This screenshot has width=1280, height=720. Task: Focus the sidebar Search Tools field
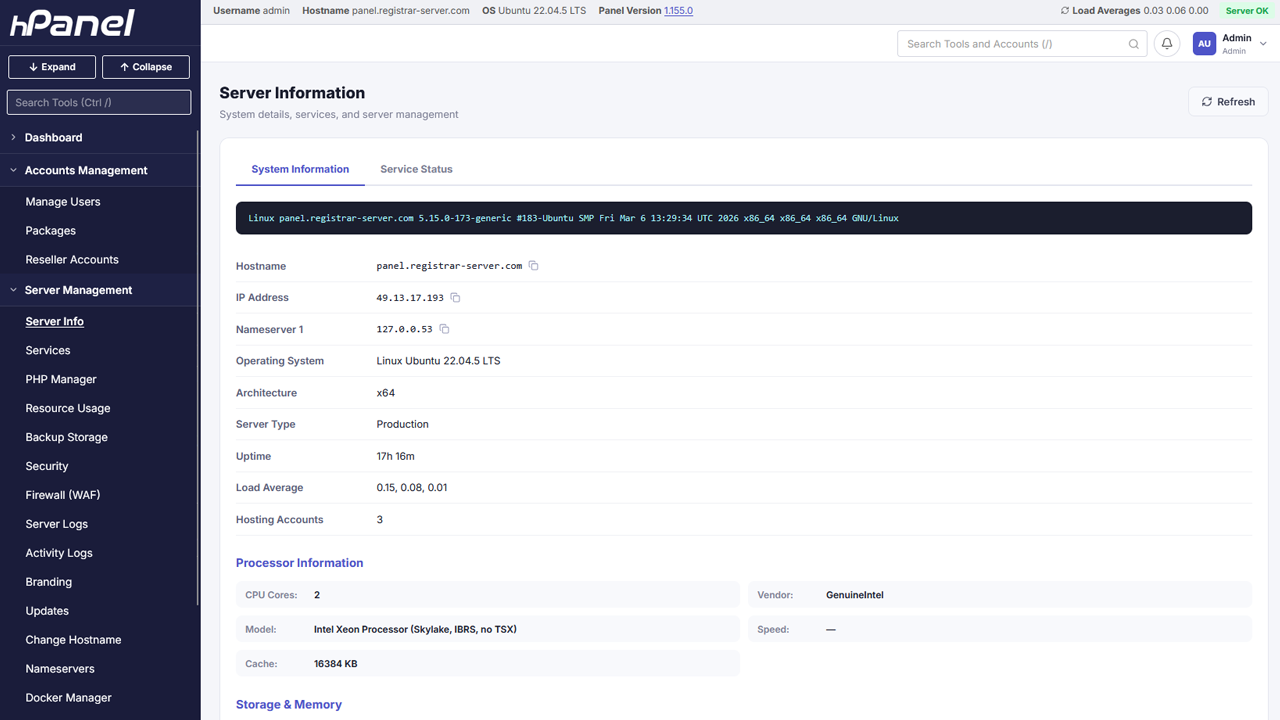[x=99, y=102]
